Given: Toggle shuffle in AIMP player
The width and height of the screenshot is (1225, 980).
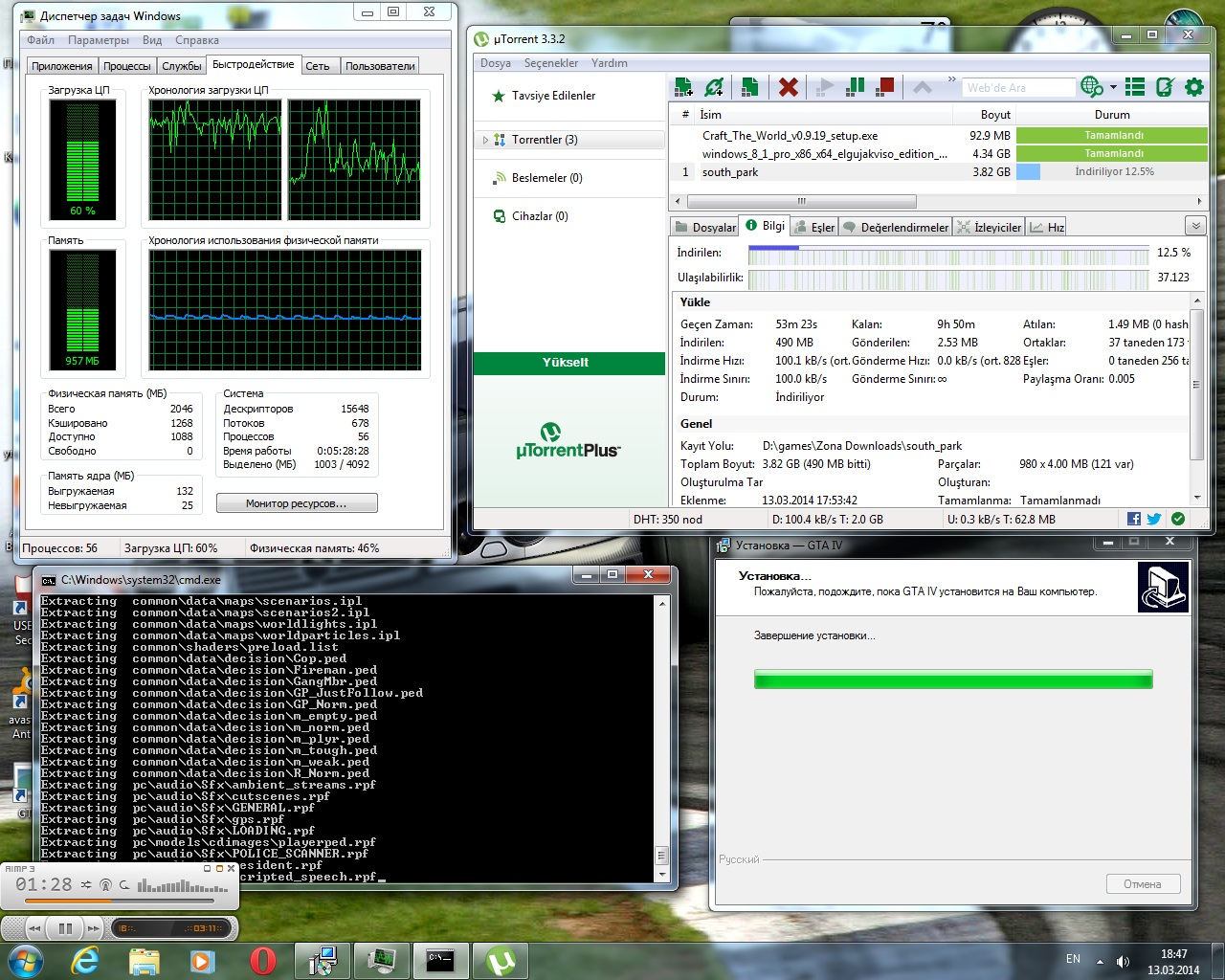Looking at the screenshot, I should [x=86, y=885].
